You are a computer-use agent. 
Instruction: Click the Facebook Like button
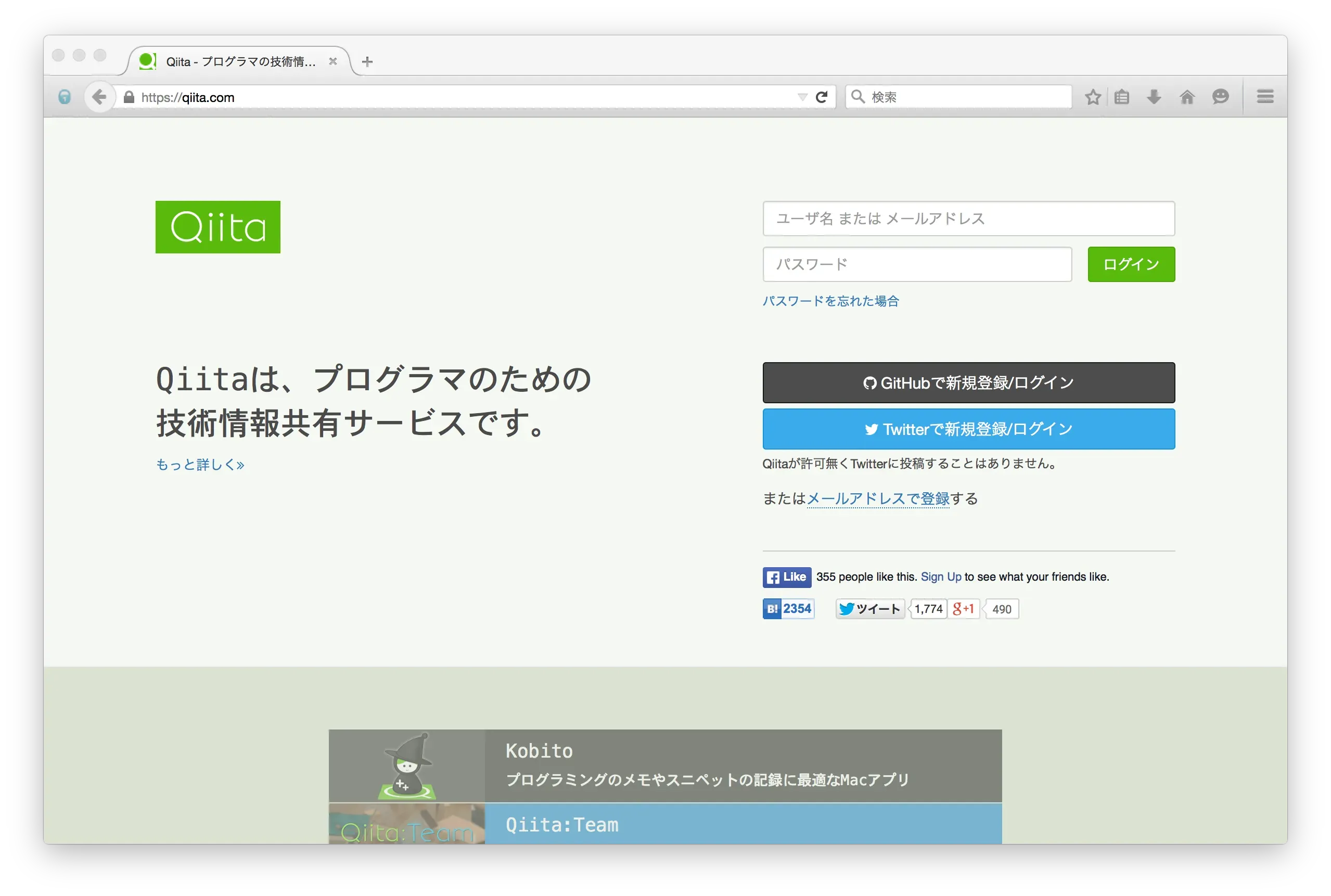tap(786, 577)
